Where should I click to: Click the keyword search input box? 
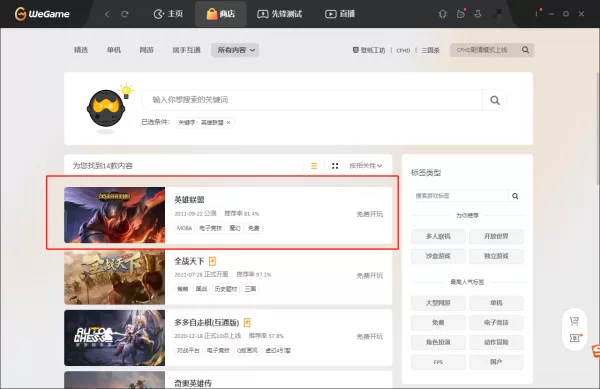tap(312, 100)
